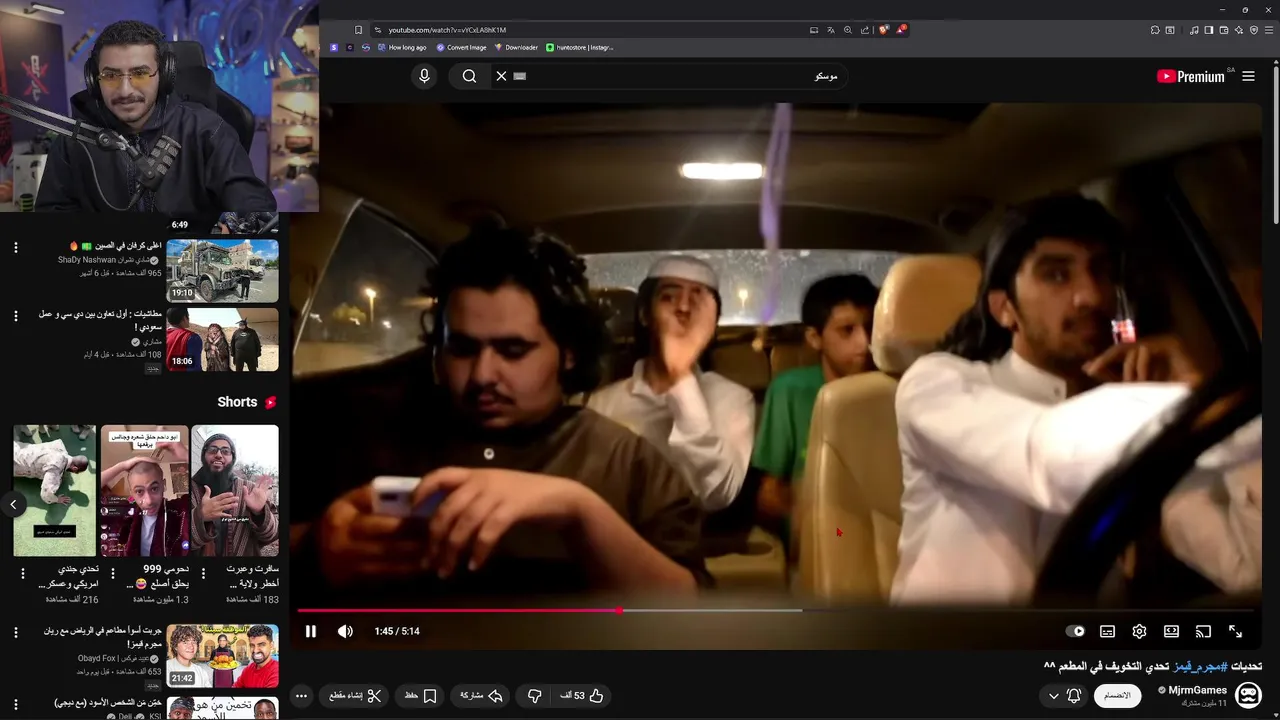1280x720 pixels.
Task: Mute the video with the speaker icon
Action: [x=345, y=631]
